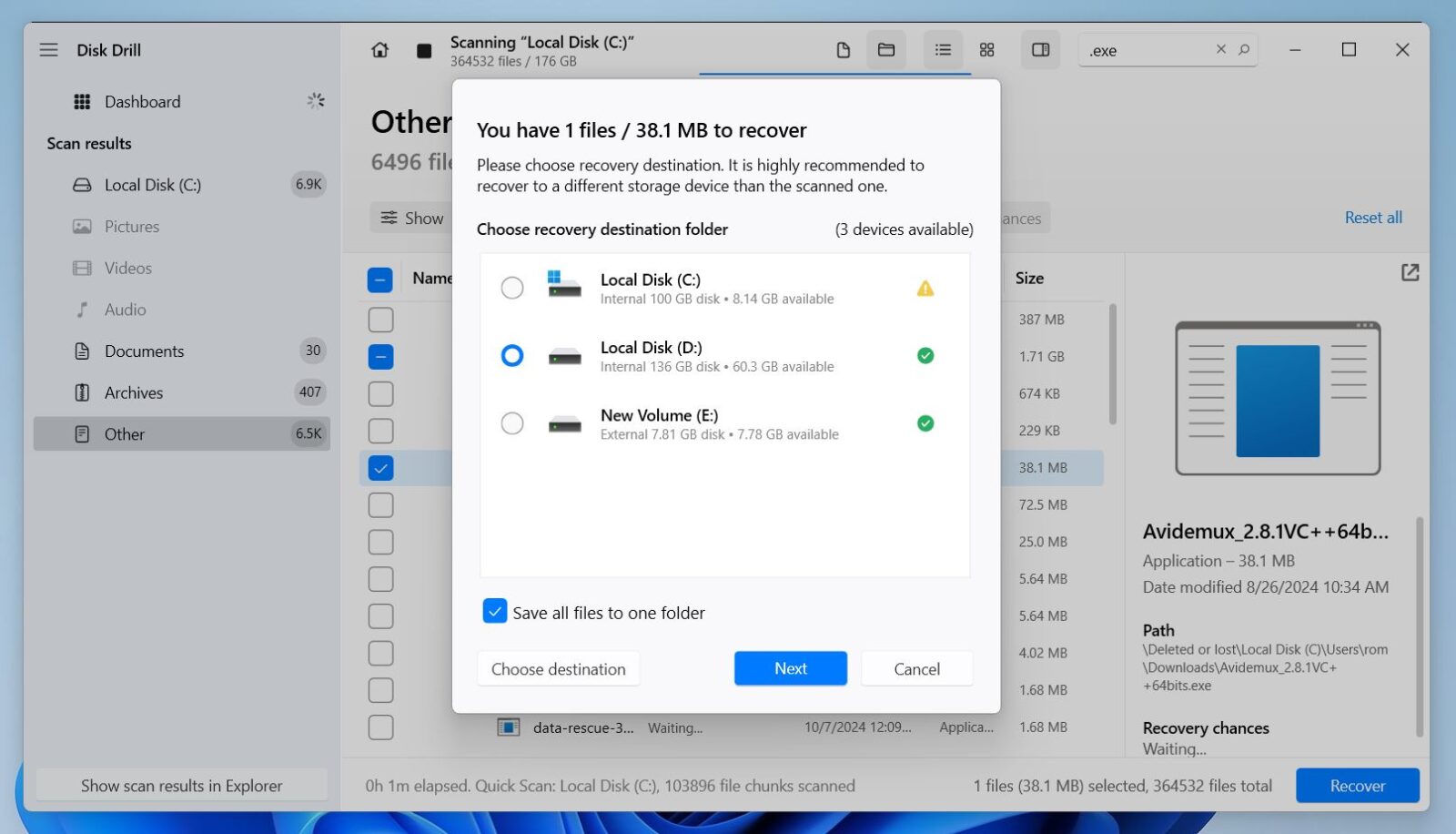1456x834 pixels.
Task: Click the home icon in the toolbar
Action: pos(379,50)
